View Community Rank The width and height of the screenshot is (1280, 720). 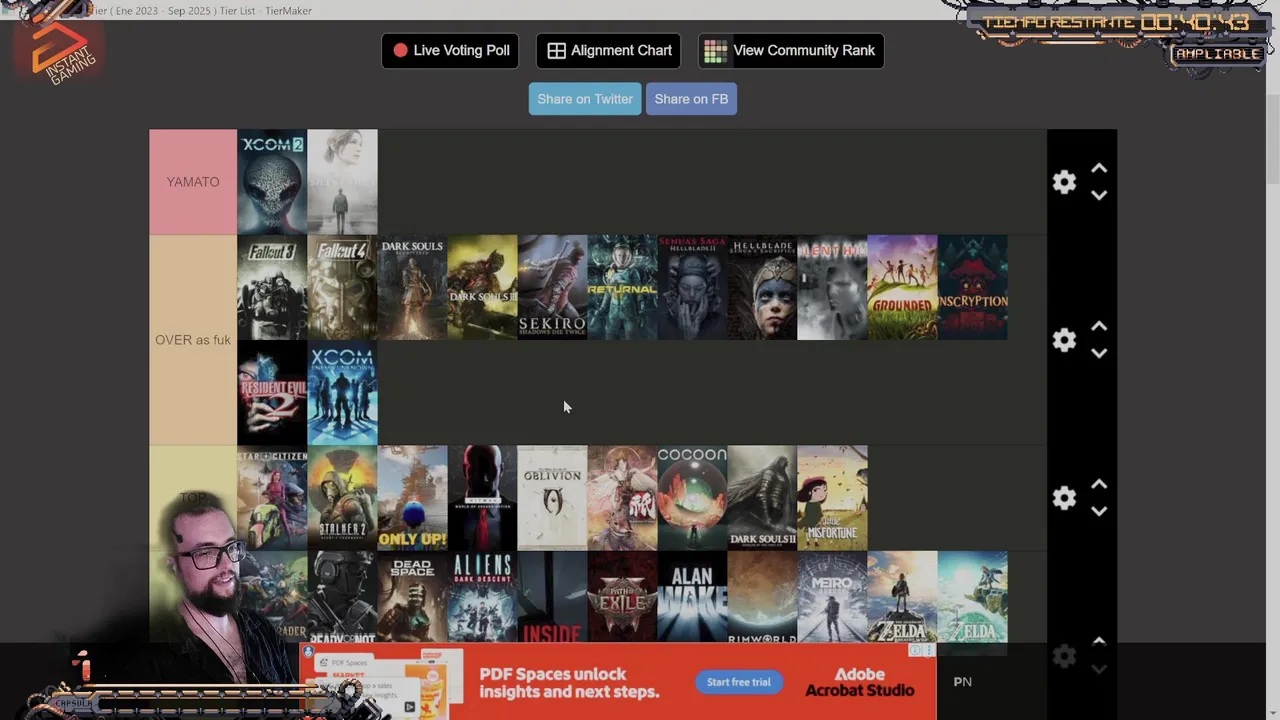791,50
